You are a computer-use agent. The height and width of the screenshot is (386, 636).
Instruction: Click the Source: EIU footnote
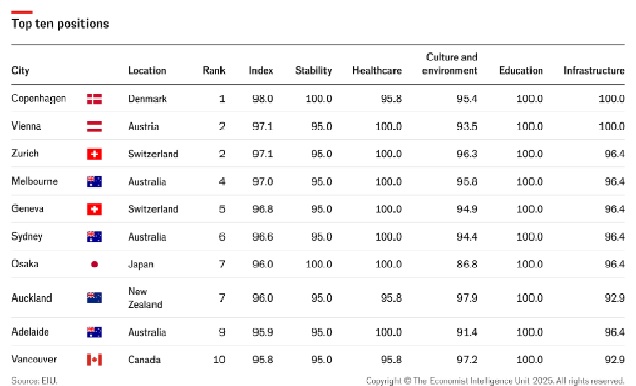click(34, 381)
